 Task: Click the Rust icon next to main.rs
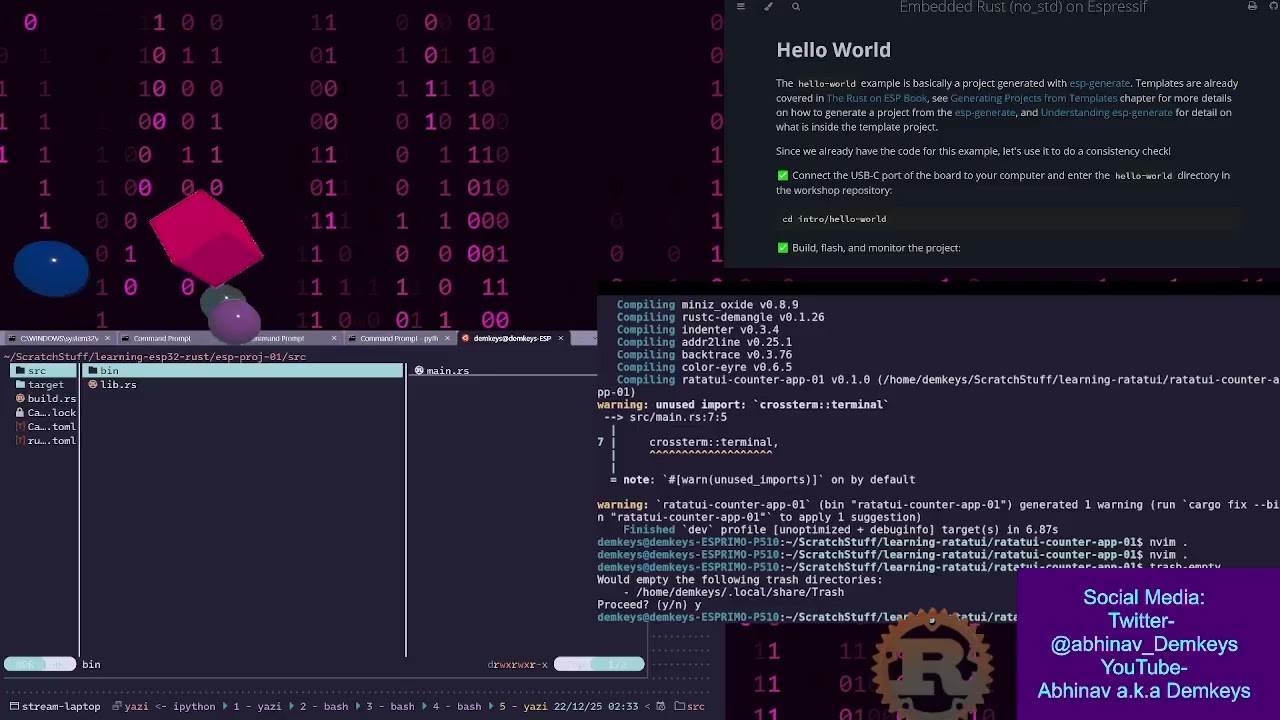[420, 371]
